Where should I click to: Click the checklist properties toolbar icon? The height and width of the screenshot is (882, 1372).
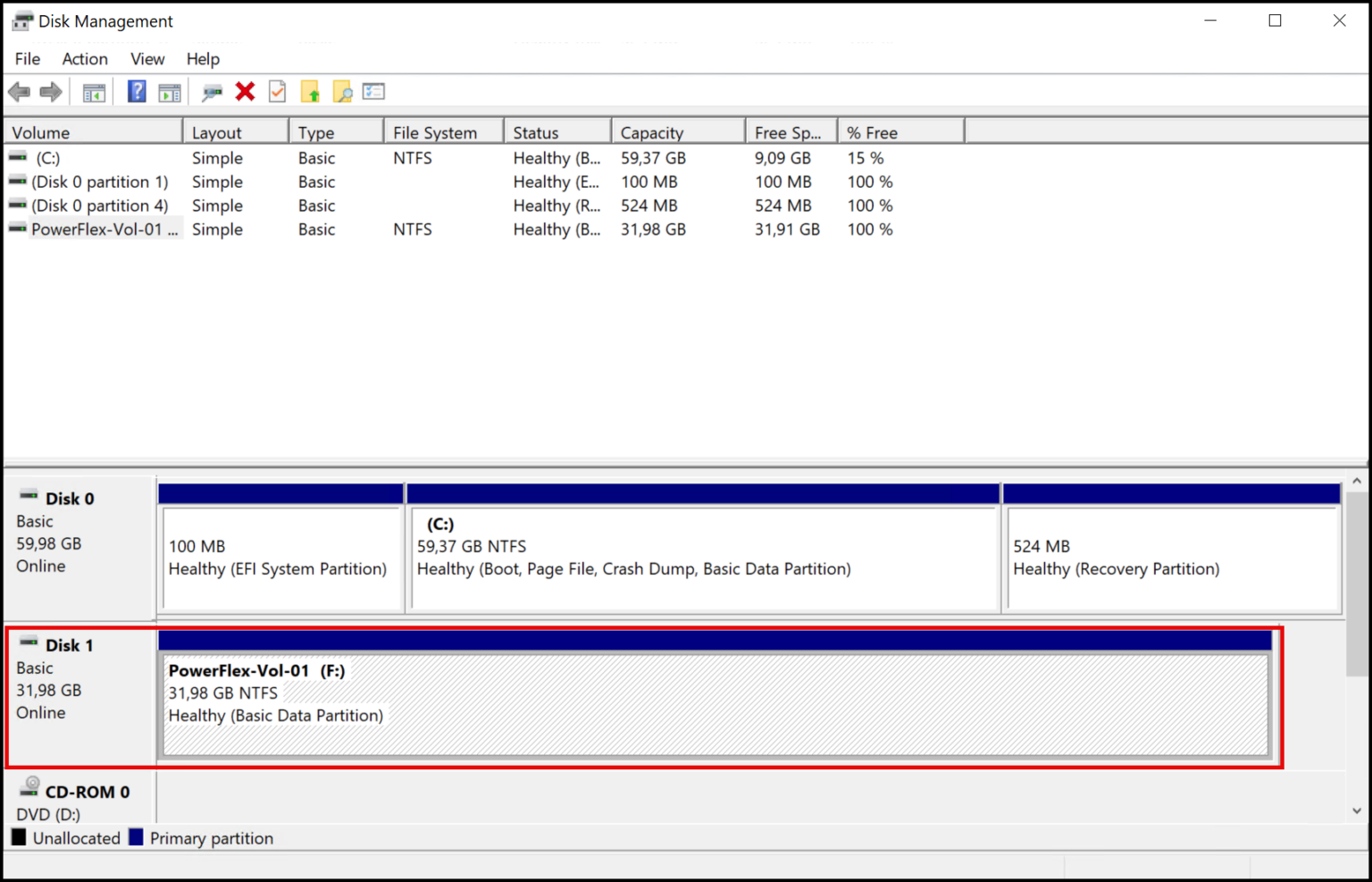(x=373, y=91)
